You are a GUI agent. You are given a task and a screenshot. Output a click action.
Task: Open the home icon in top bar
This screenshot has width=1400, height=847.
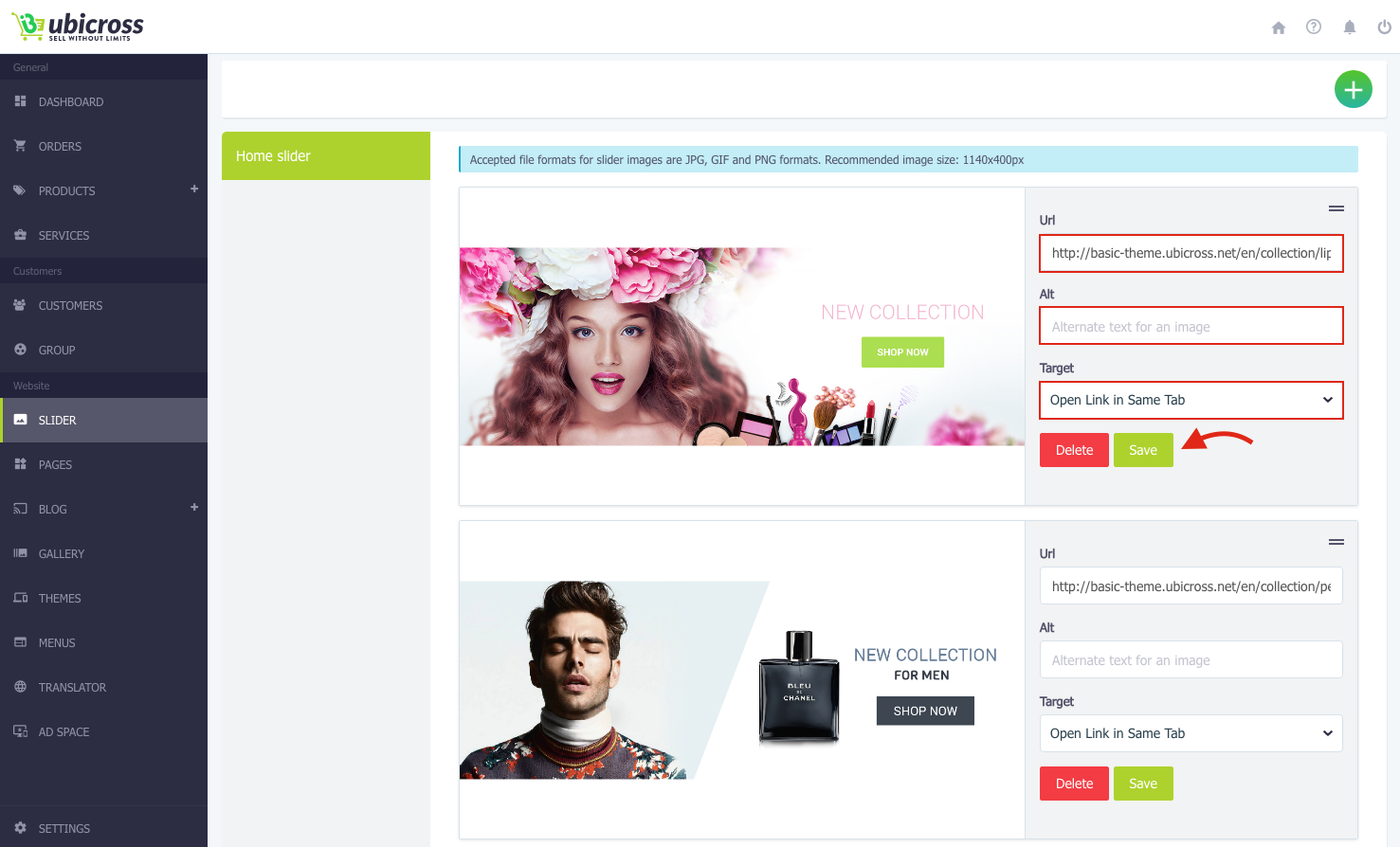1279,27
